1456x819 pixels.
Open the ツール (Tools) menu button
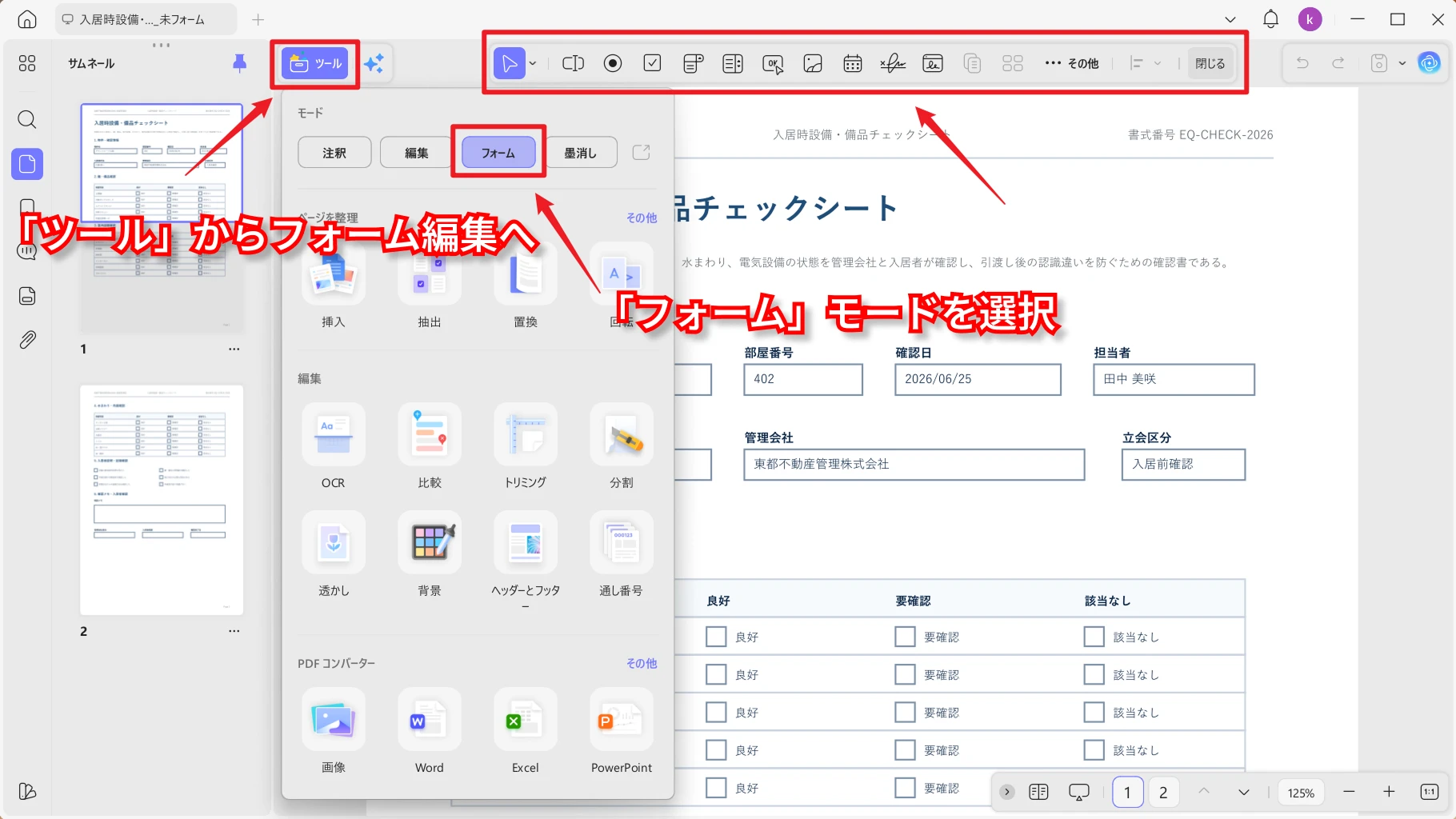(x=315, y=63)
